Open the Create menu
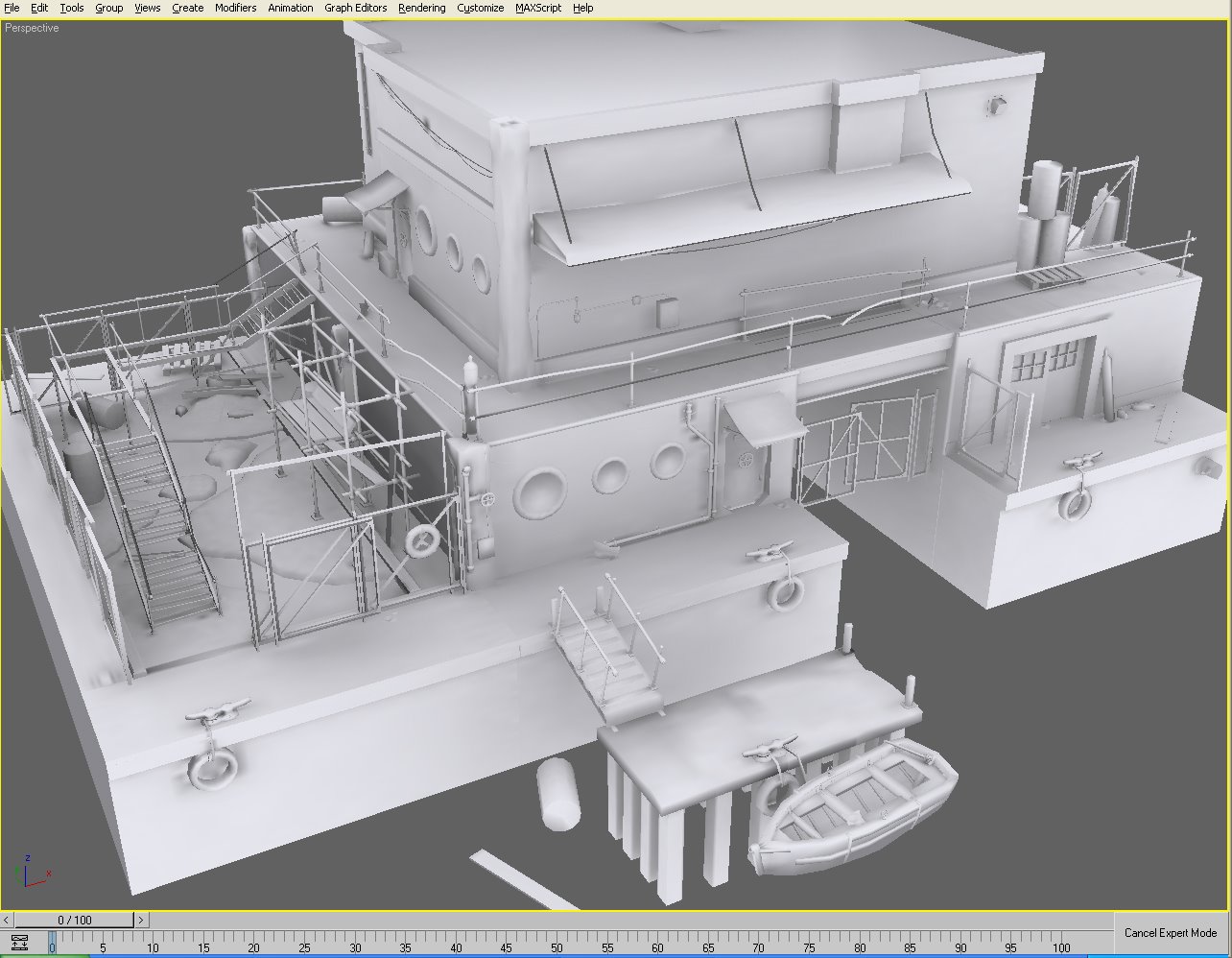1232x958 pixels. coord(186,8)
